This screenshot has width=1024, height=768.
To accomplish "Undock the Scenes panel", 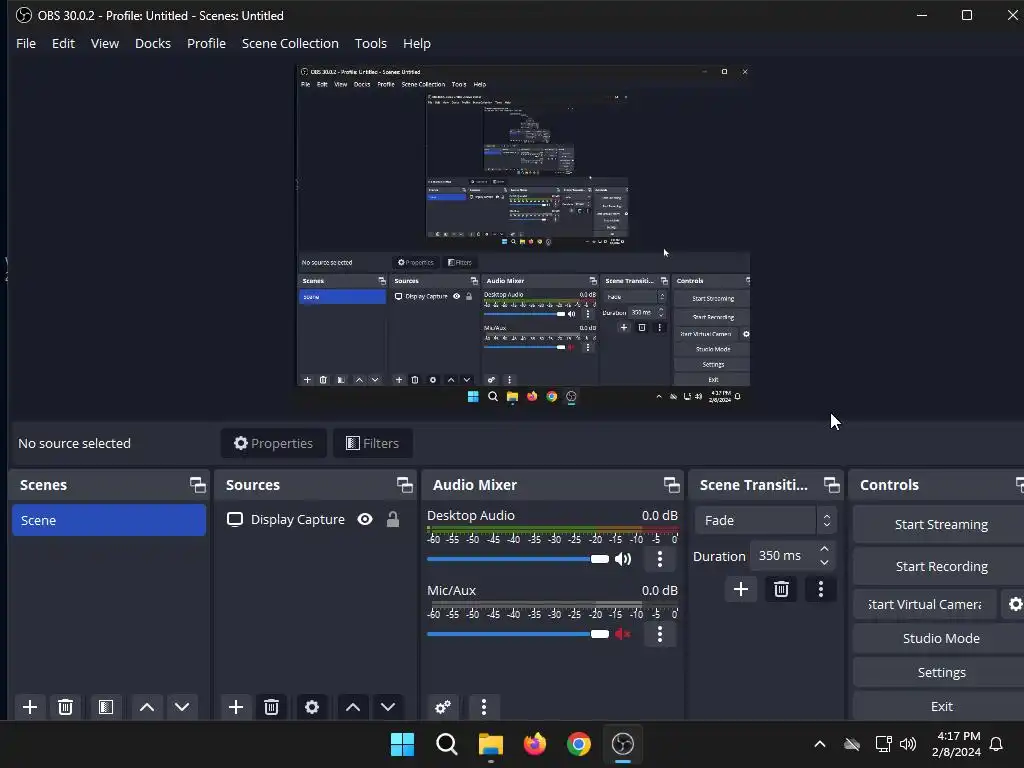I will 197,485.
